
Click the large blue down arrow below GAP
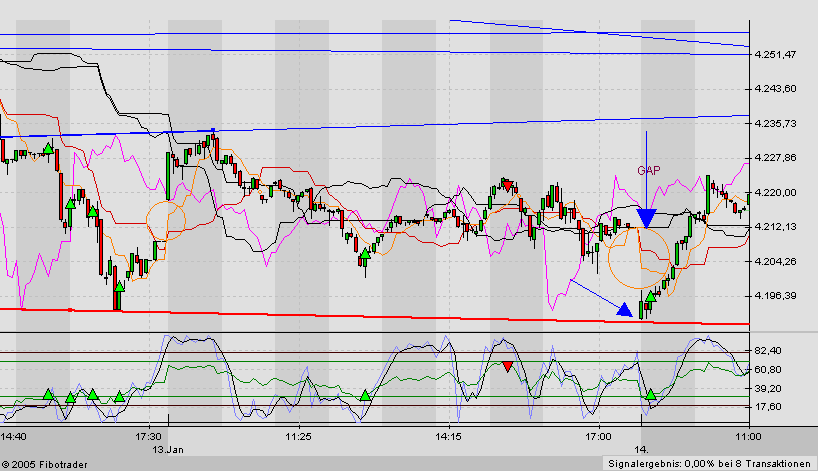click(646, 217)
